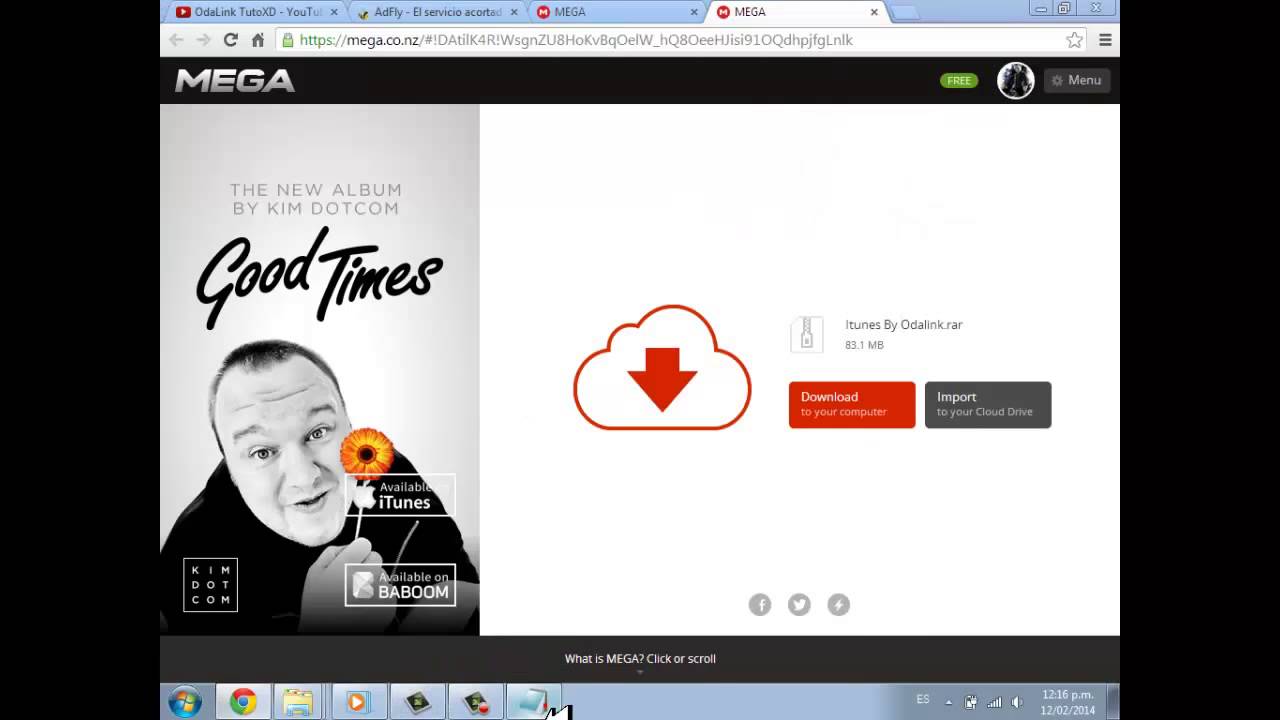Reload the current page
The width and height of the screenshot is (1280, 720).
pyautogui.click(x=231, y=40)
